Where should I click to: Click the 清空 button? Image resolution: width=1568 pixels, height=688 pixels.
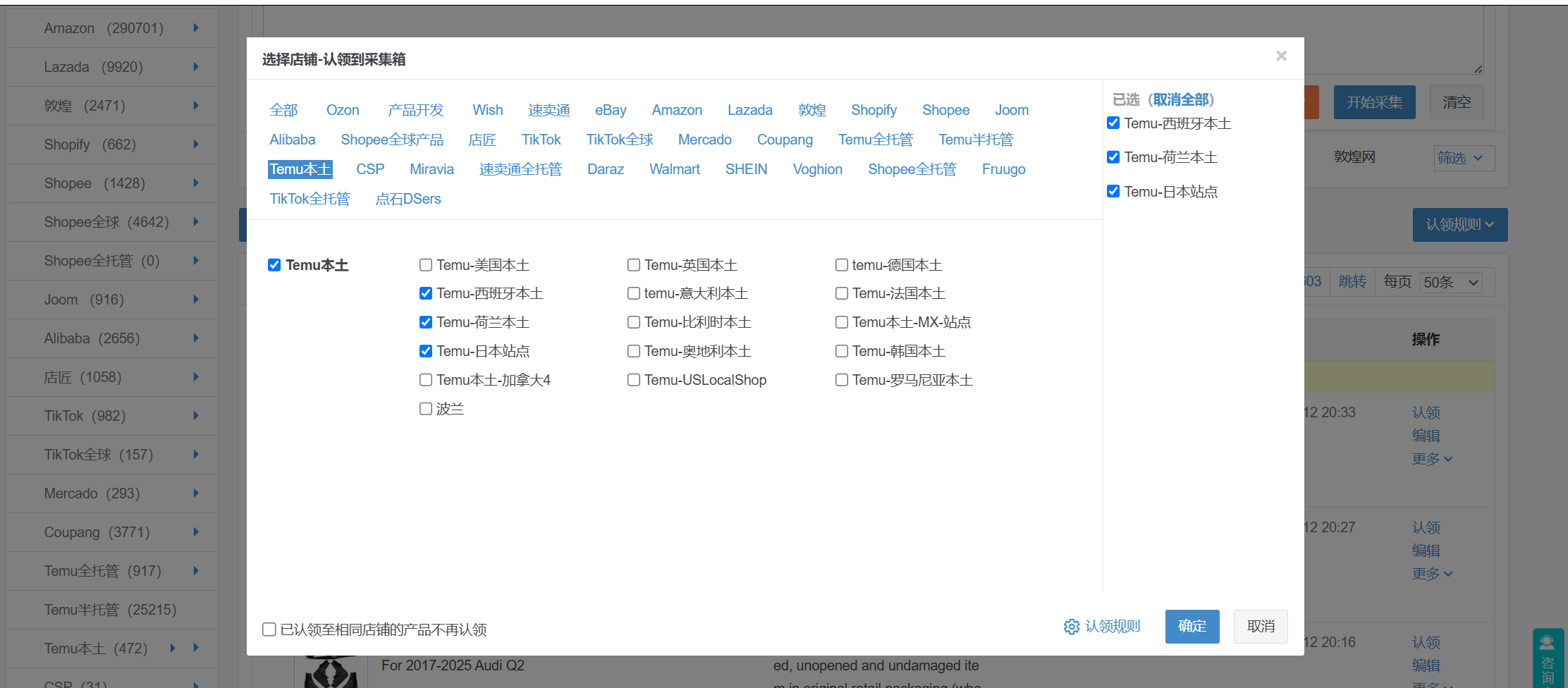coord(1457,102)
